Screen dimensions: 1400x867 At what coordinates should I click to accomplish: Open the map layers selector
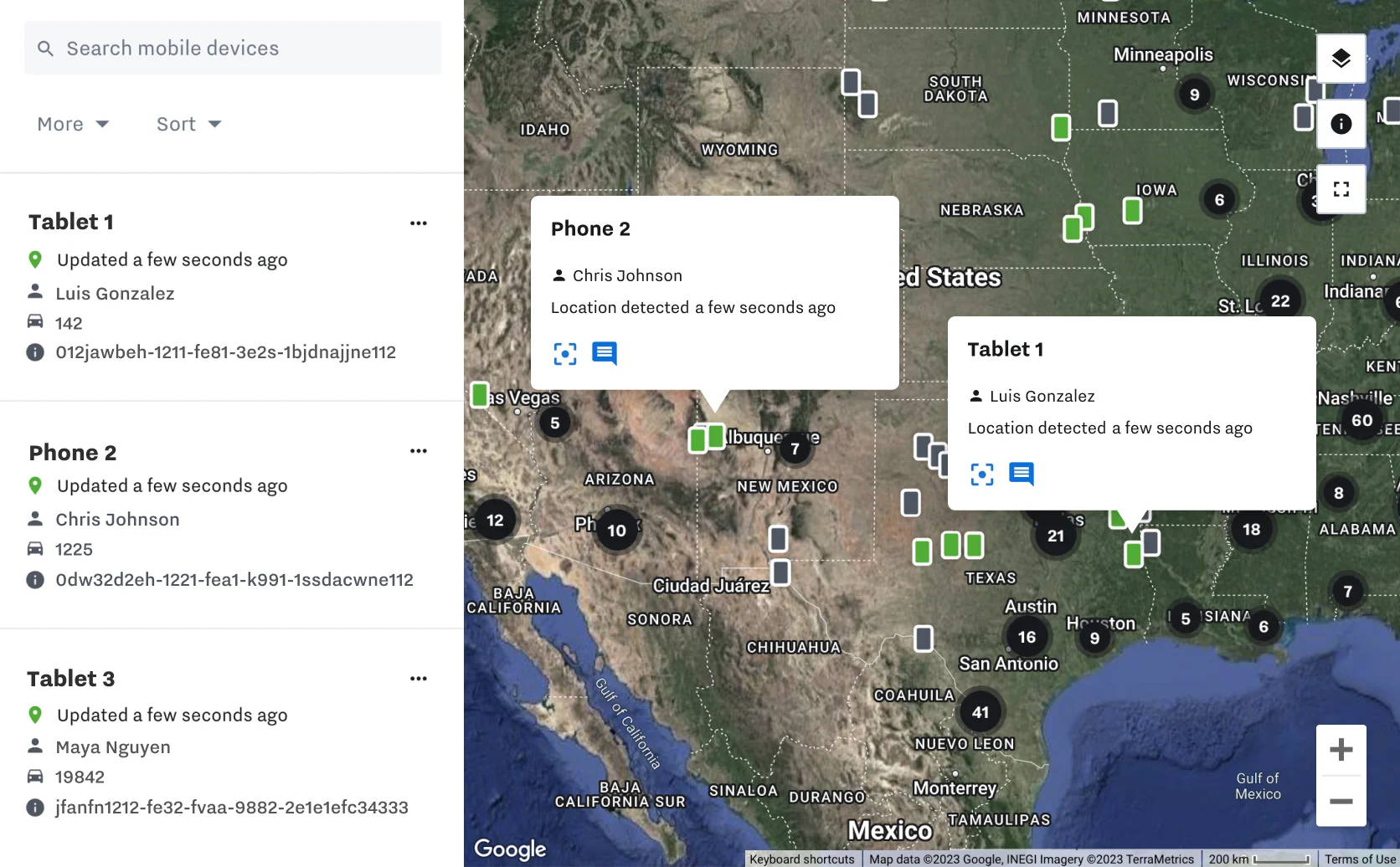[1341, 58]
